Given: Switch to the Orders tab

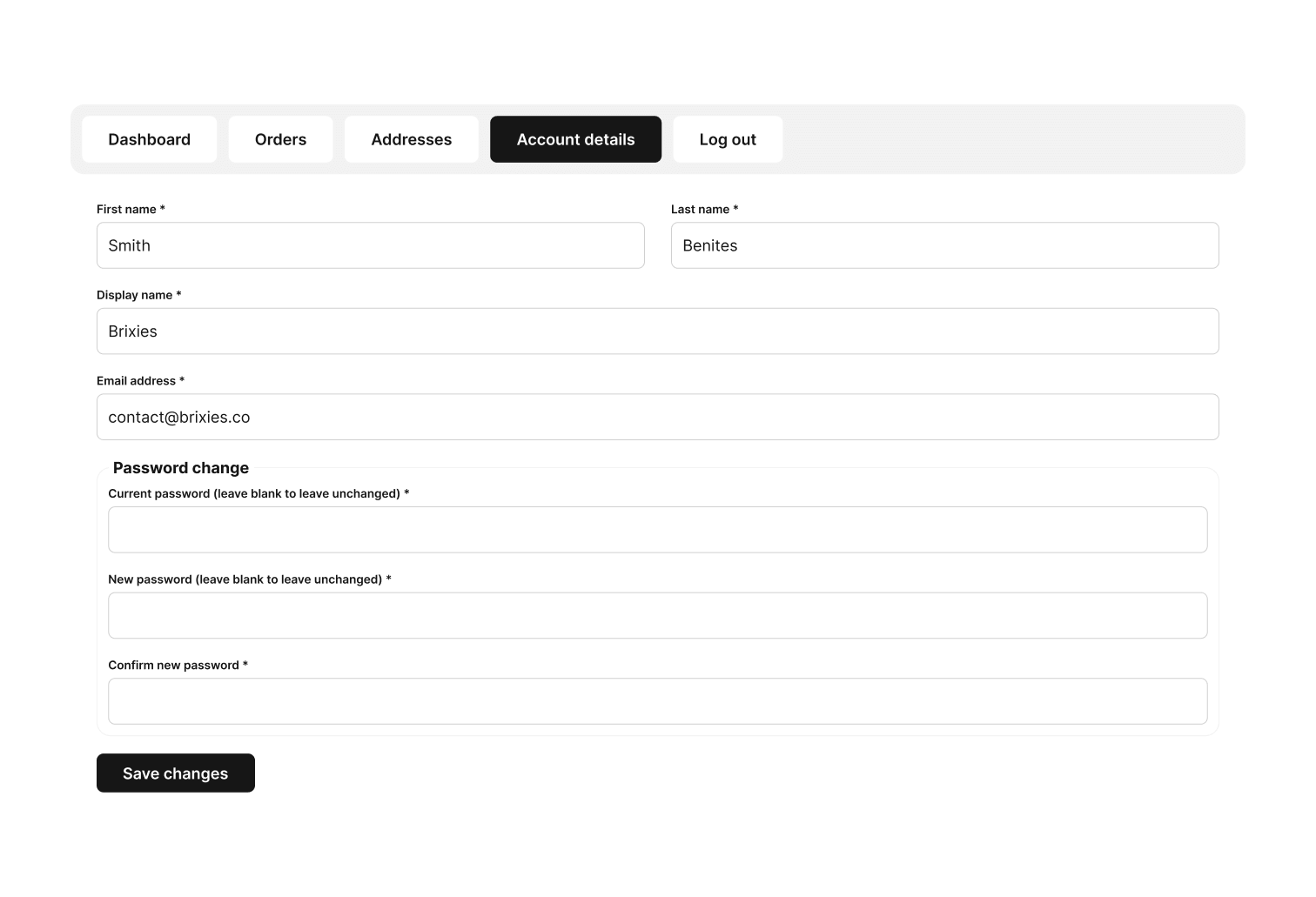Looking at the screenshot, I should (280, 139).
